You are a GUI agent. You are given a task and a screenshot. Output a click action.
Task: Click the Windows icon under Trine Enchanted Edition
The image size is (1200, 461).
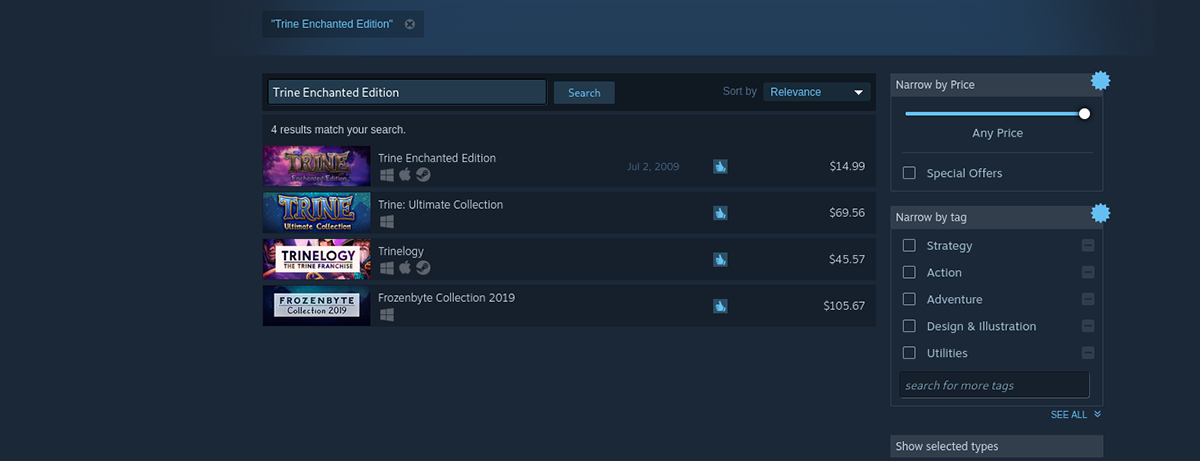tap(386, 174)
